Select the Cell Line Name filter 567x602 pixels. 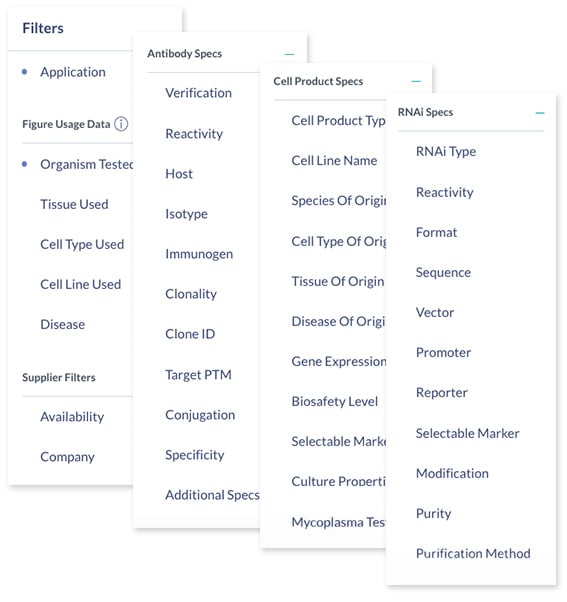tap(334, 160)
